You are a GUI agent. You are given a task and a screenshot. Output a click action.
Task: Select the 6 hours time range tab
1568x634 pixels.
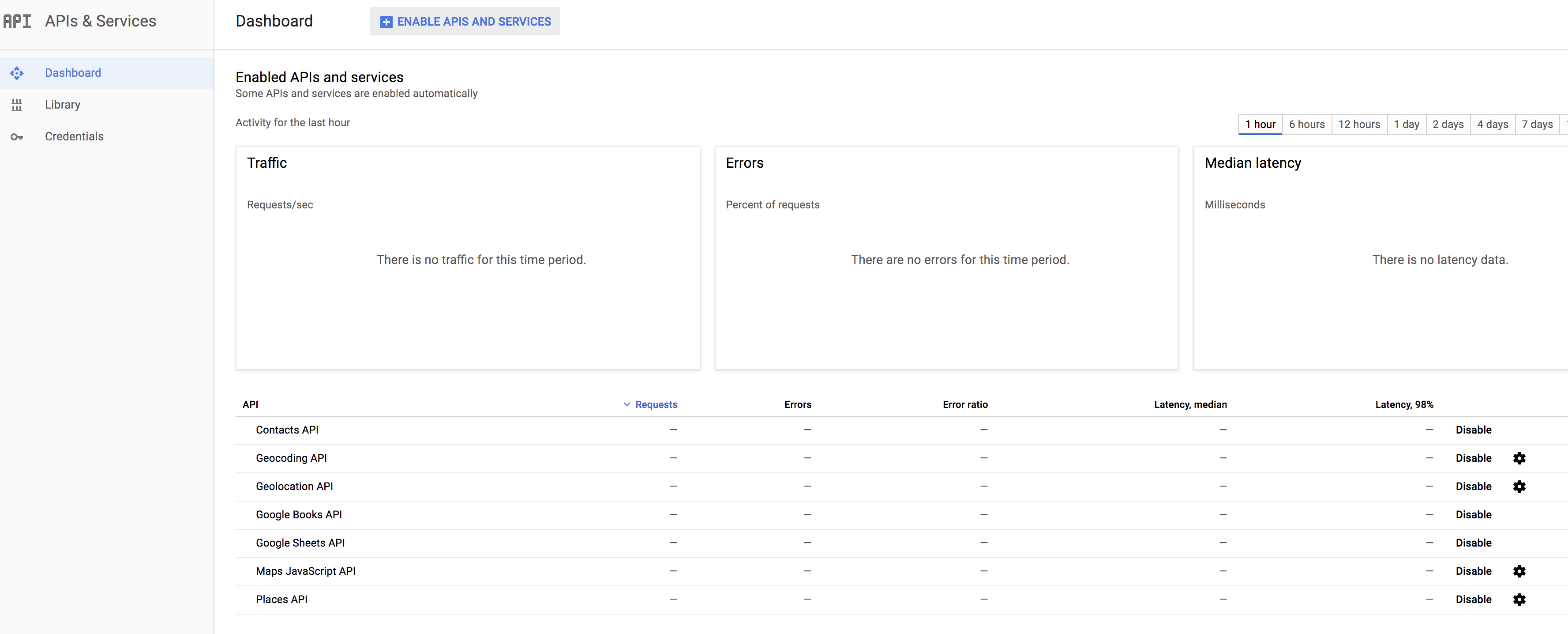pyautogui.click(x=1307, y=124)
